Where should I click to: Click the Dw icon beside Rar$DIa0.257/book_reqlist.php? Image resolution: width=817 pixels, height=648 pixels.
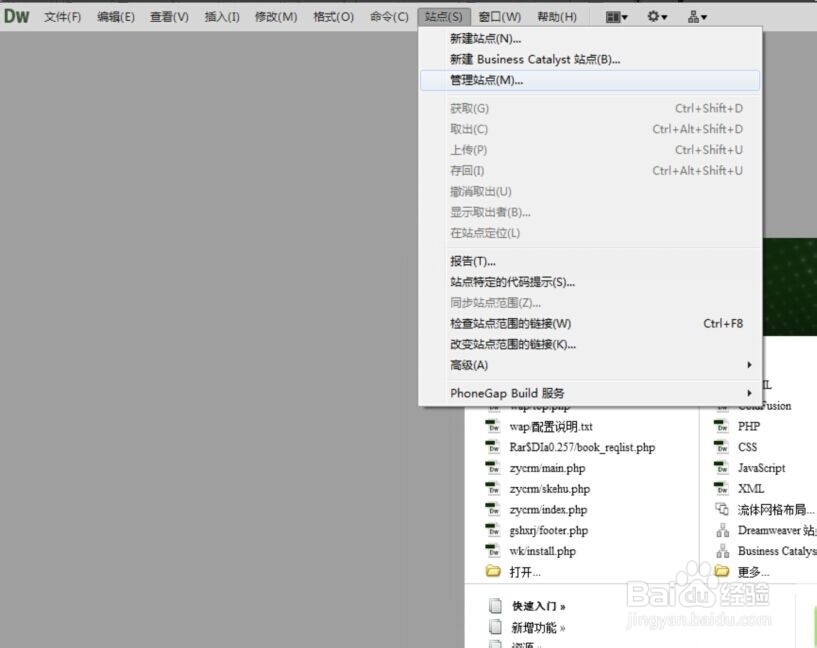pos(492,446)
